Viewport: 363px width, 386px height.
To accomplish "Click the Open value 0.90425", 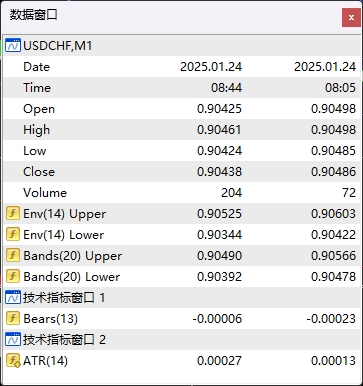I will [x=219, y=109].
